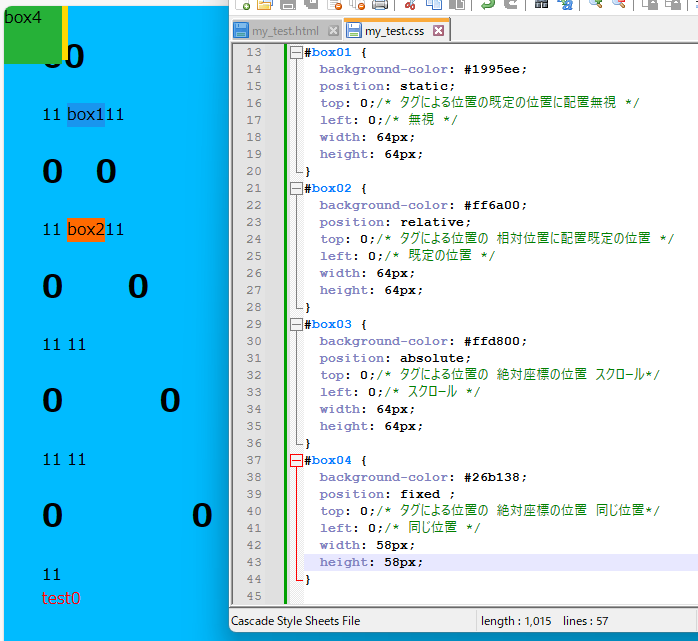Click the Print toolbar icon
The image size is (698, 641).
tap(380, 4)
